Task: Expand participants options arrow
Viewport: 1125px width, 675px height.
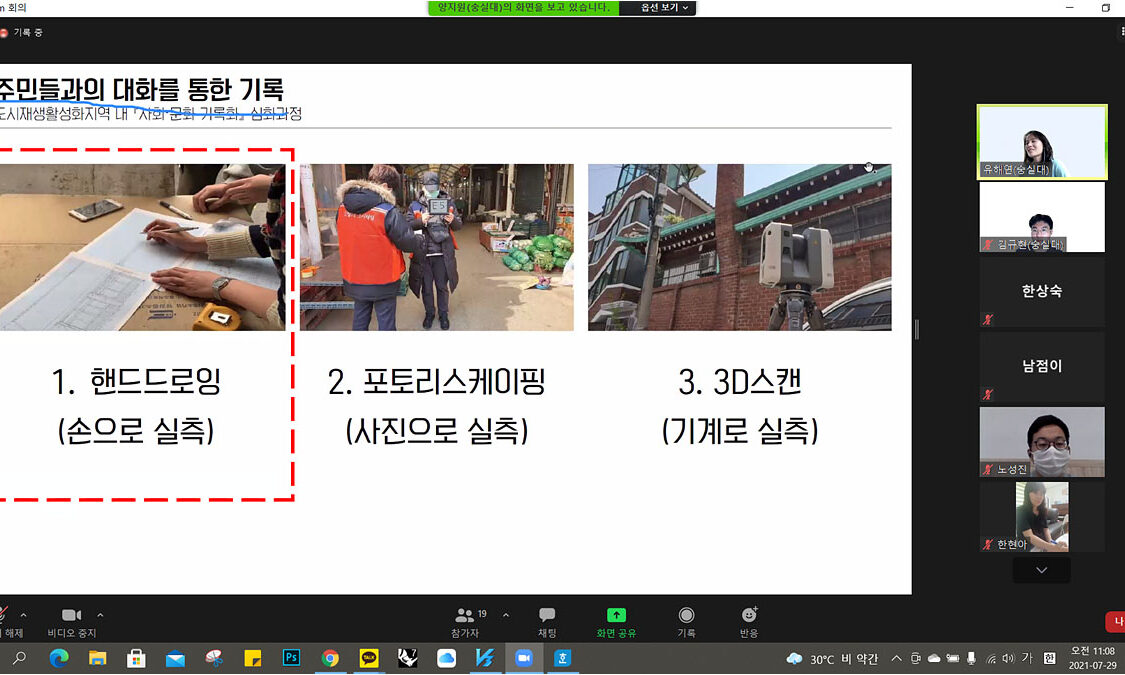Action: (505, 615)
